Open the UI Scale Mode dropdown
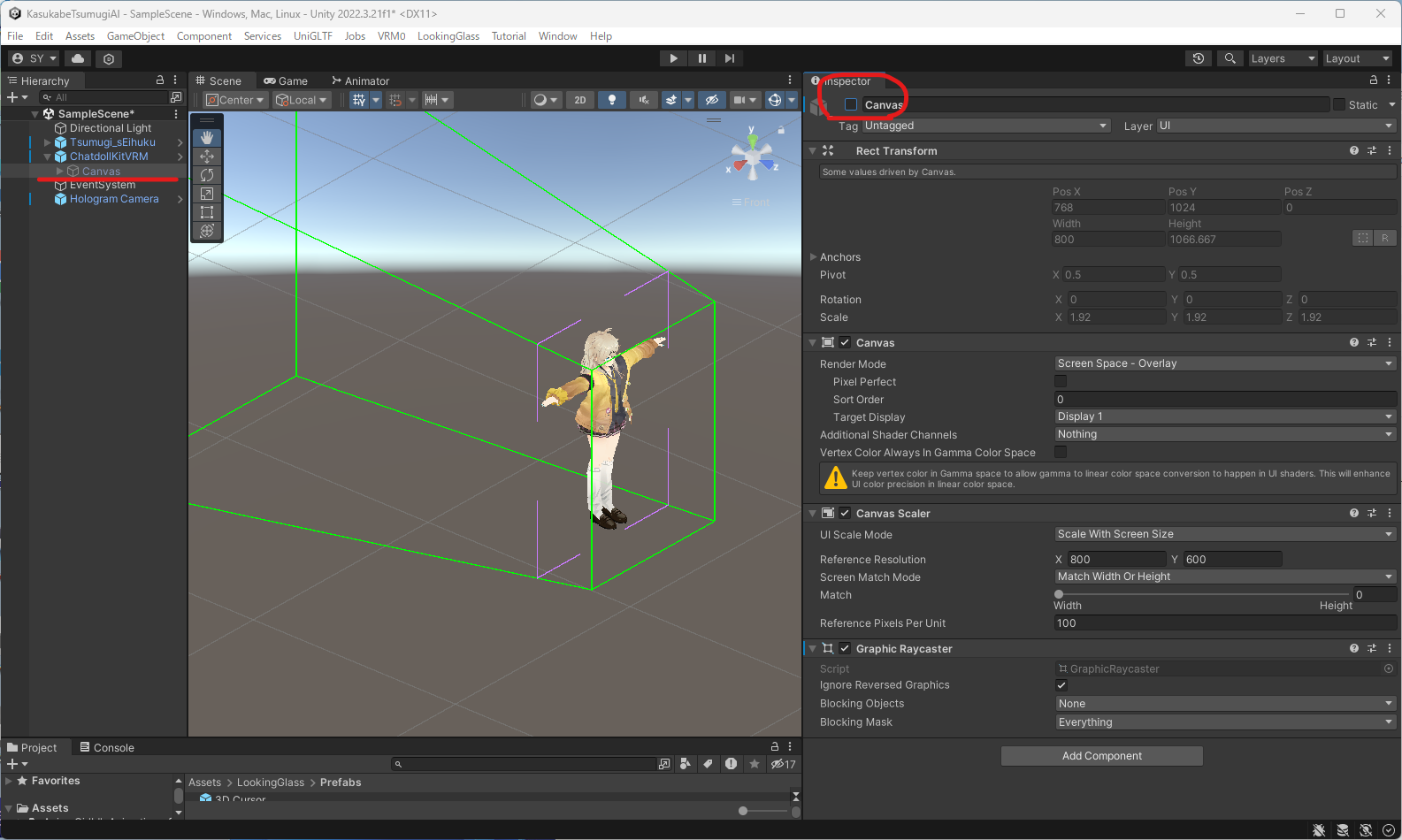 [1225, 534]
